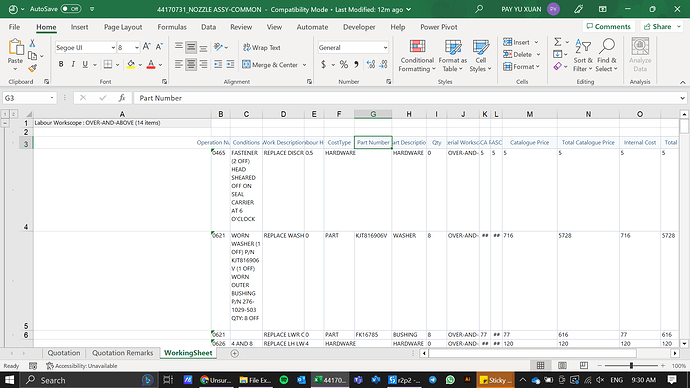This screenshot has height=388, width=690.
Task: Apply the Borders icon
Action: (108, 65)
